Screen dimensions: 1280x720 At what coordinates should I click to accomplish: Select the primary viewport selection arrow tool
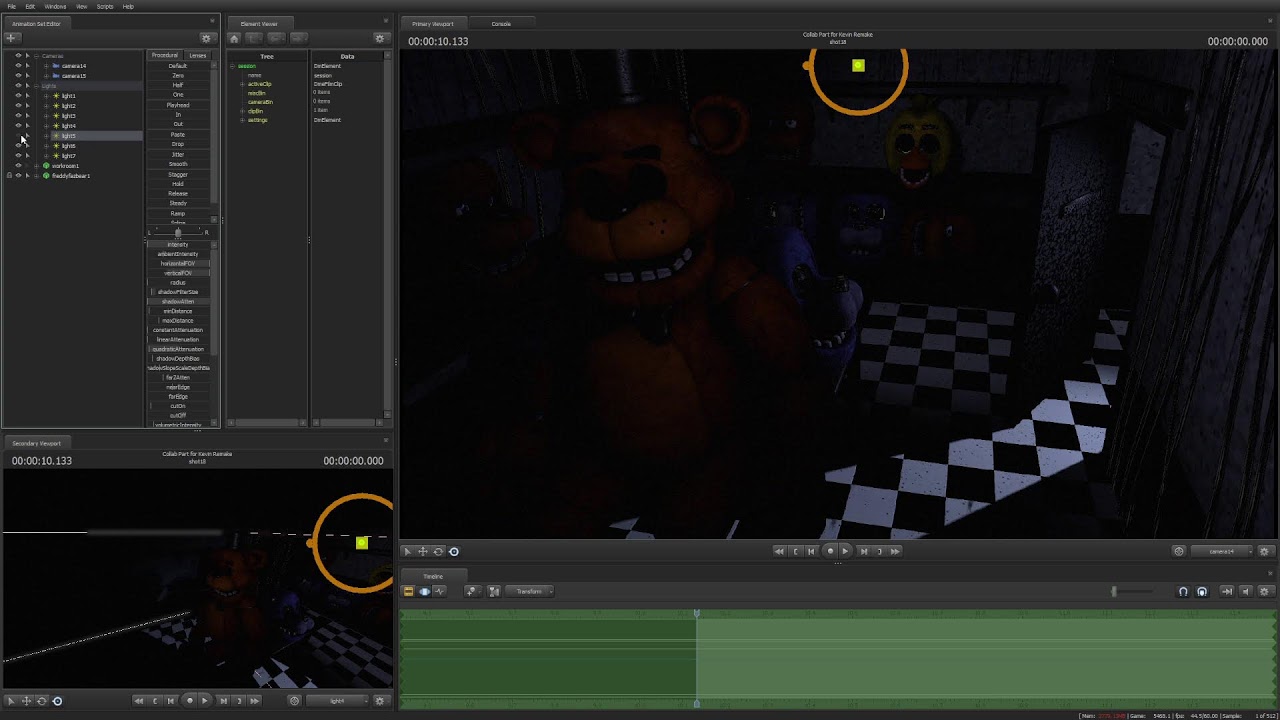[x=407, y=551]
